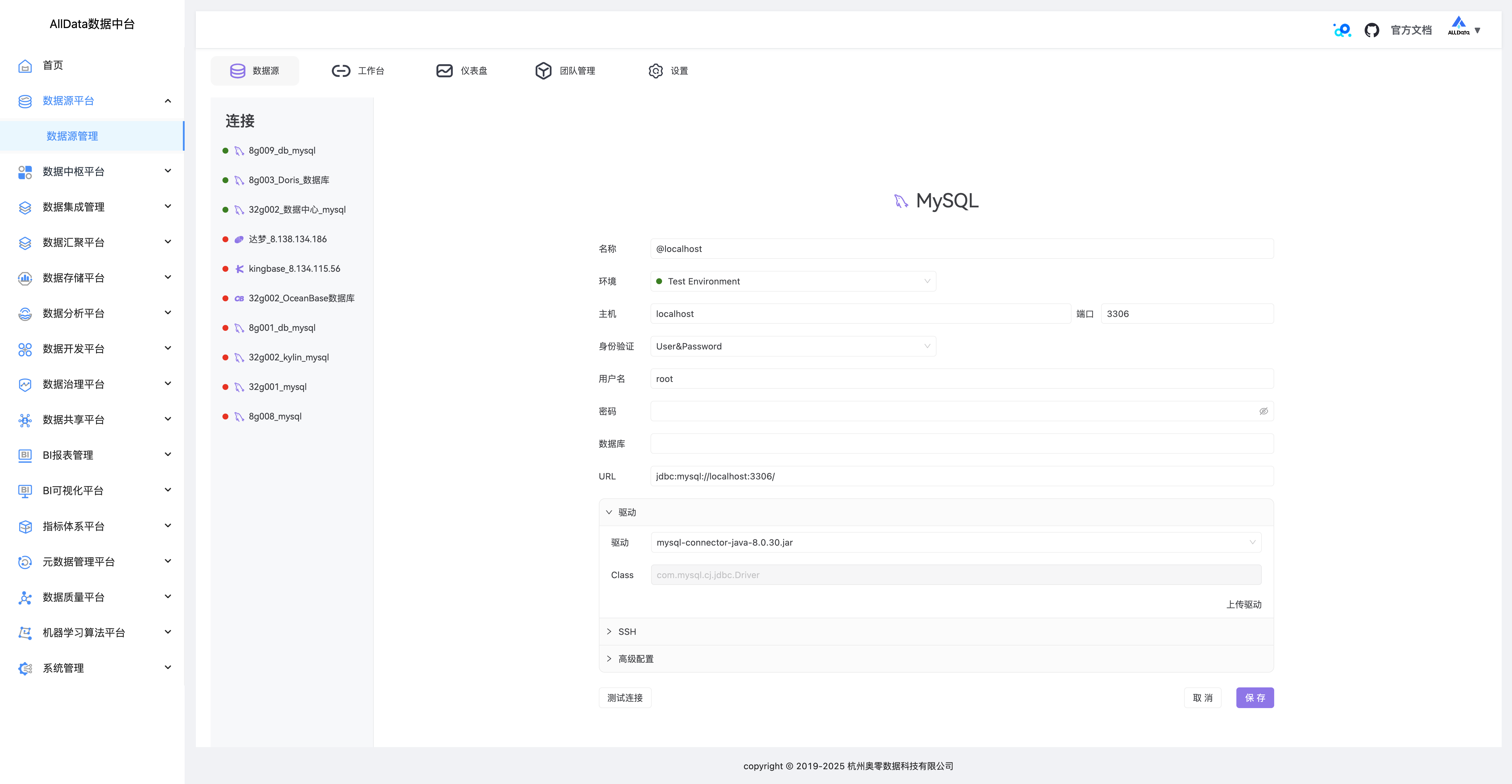Click the 首页 home icon

pyautogui.click(x=25, y=66)
